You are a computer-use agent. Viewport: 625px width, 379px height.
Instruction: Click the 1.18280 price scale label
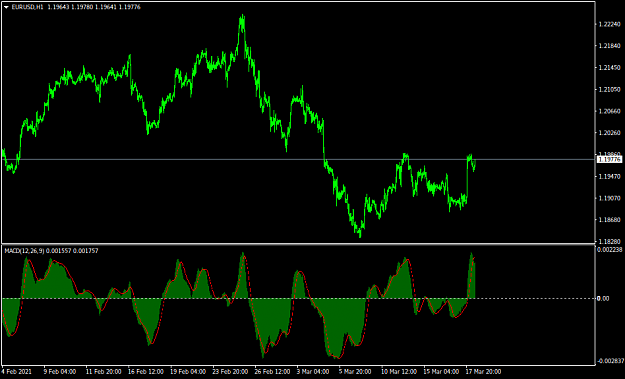tap(609, 241)
